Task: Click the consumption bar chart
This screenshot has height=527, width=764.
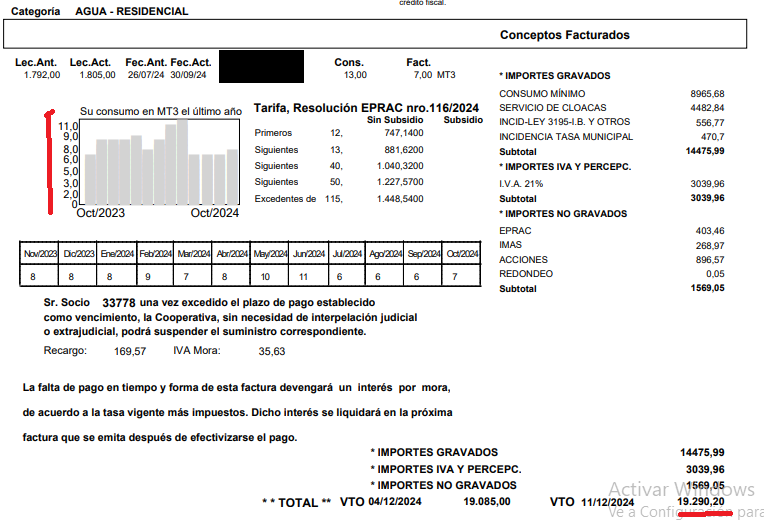Action: [x=159, y=162]
